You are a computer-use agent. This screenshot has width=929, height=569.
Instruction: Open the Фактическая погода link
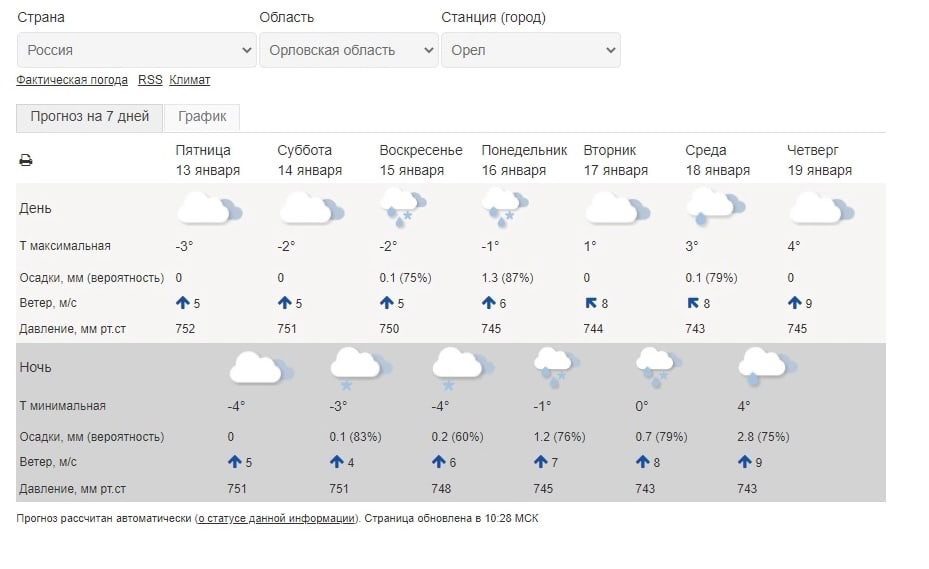pyautogui.click(x=72, y=80)
